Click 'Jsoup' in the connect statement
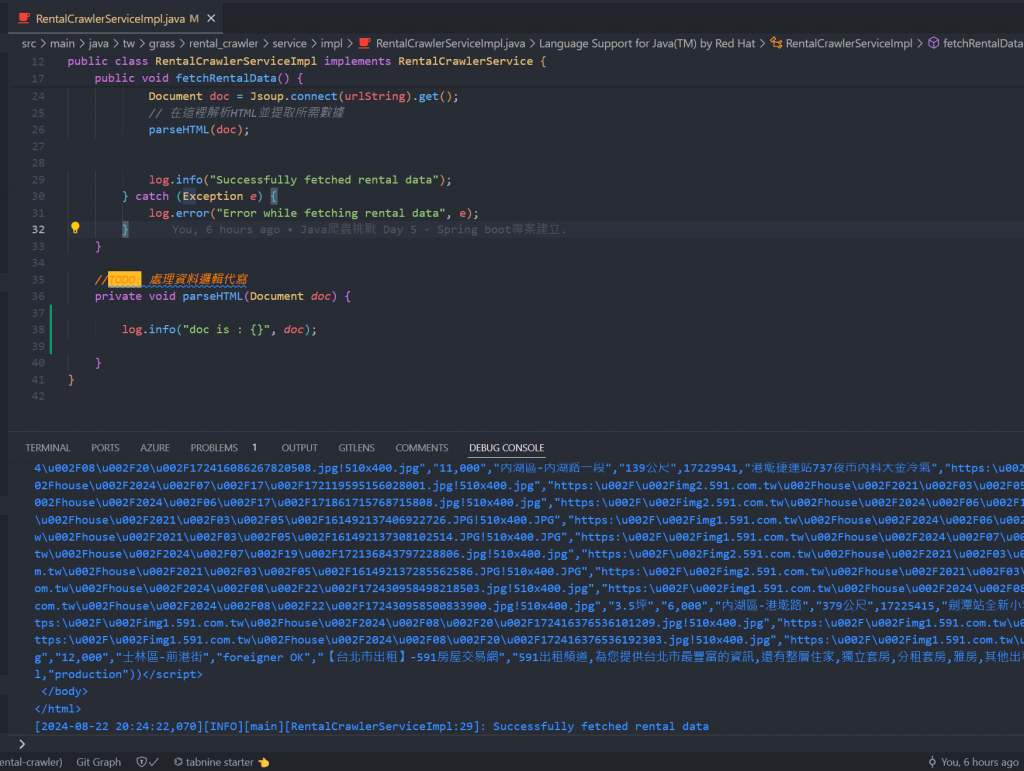The height and width of the screenshot is (771, 1024). pyautogui.click(x=266, y=97)
